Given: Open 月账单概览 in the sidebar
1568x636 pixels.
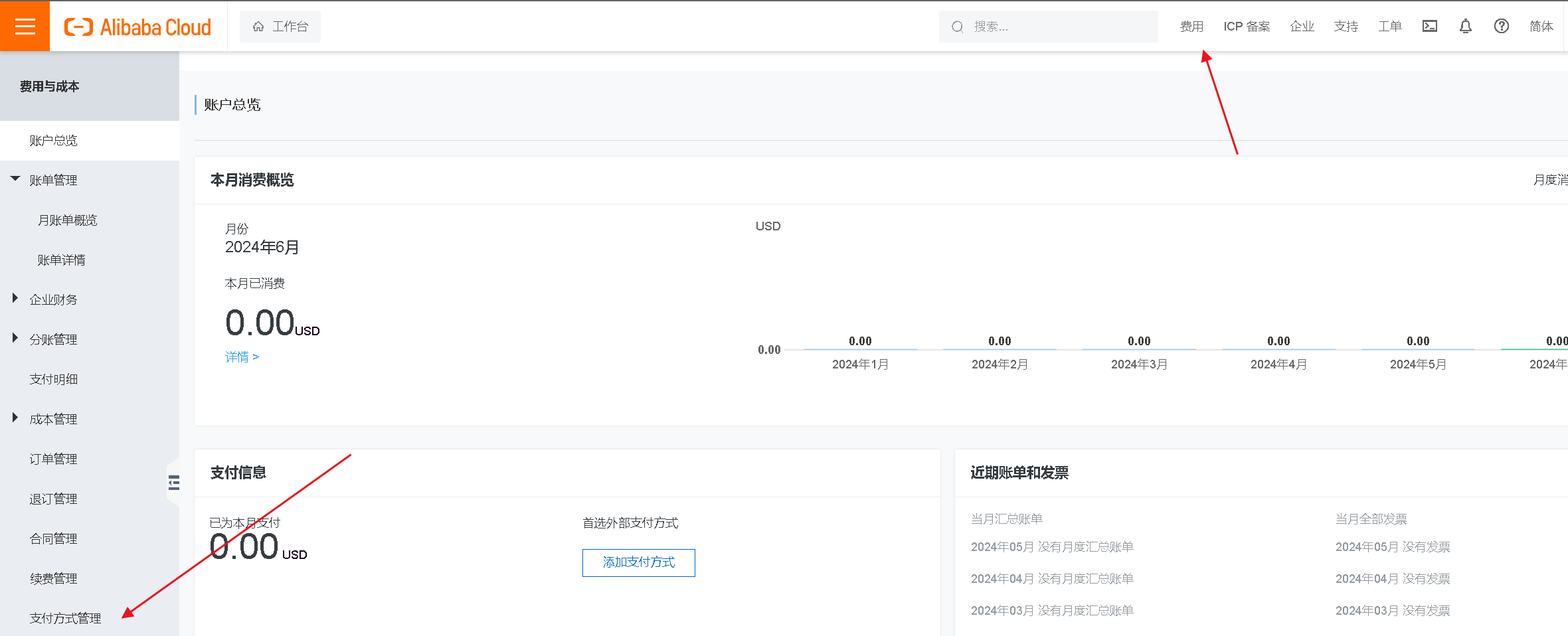Looking at the screenshot, I should pos(67,220).
